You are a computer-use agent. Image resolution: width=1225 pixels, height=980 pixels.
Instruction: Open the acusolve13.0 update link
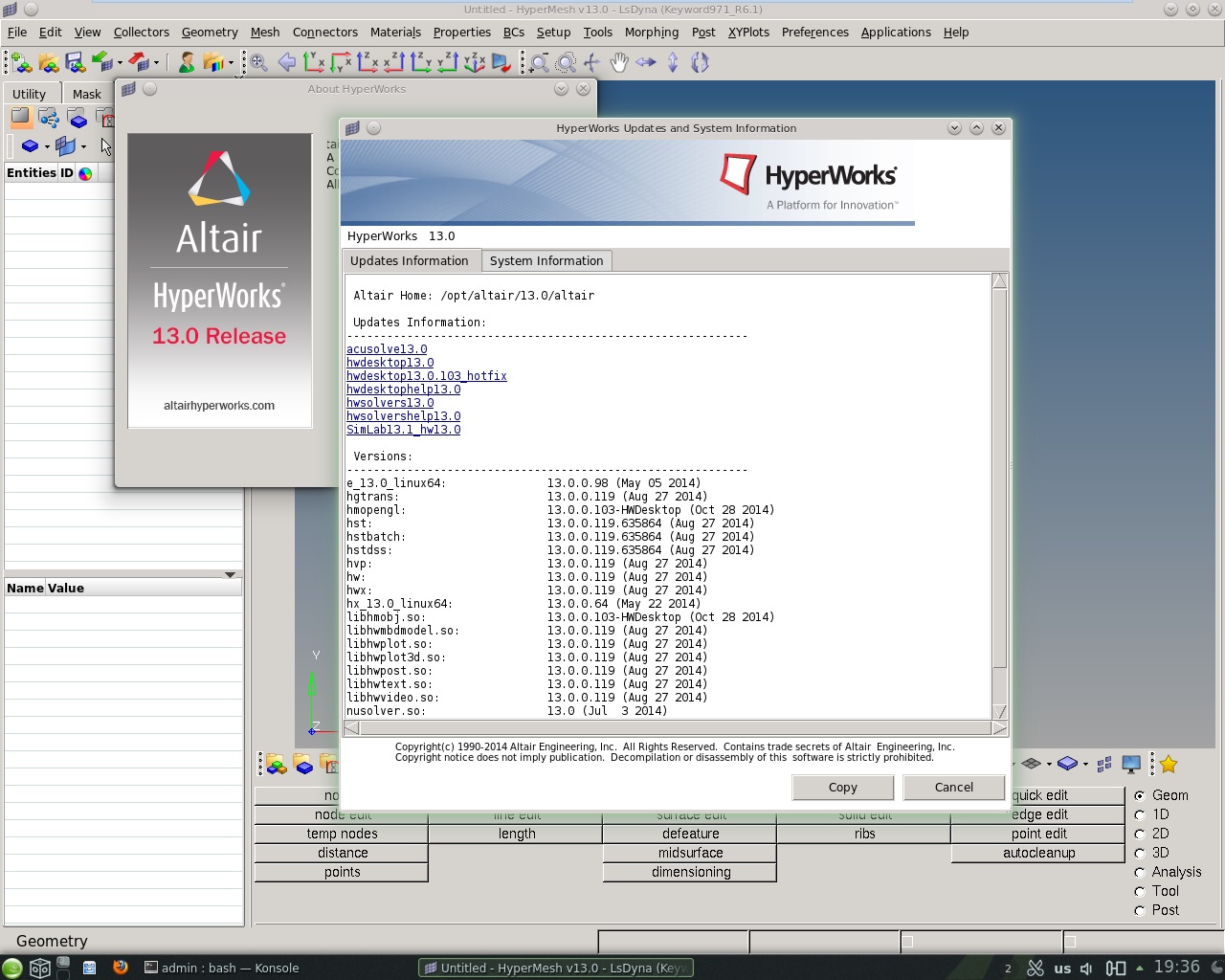[387, 349]
